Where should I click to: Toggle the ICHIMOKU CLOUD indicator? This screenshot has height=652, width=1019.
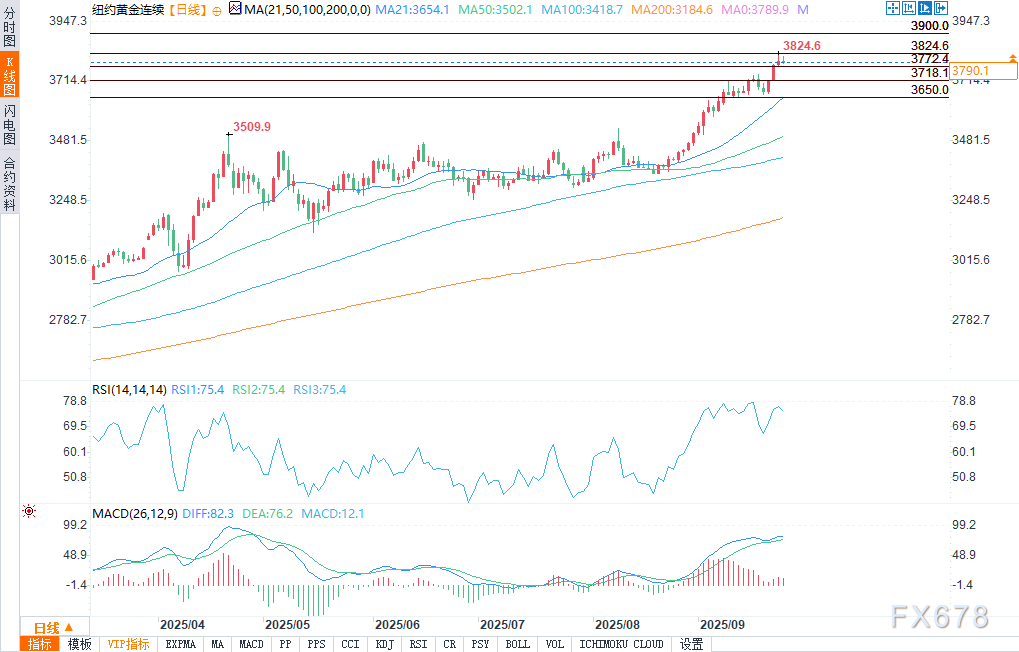tap(620, 644)
